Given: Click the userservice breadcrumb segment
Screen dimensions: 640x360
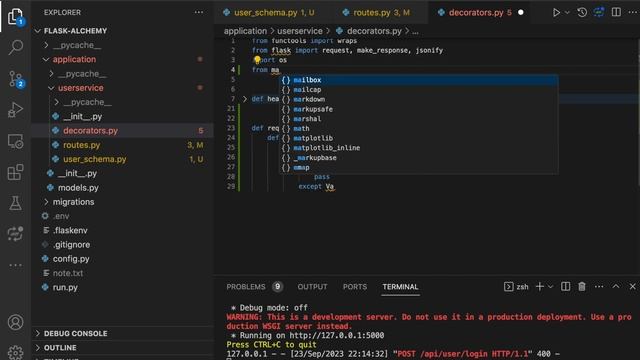Looking at the screenshot, I should [x=300, y=31].
